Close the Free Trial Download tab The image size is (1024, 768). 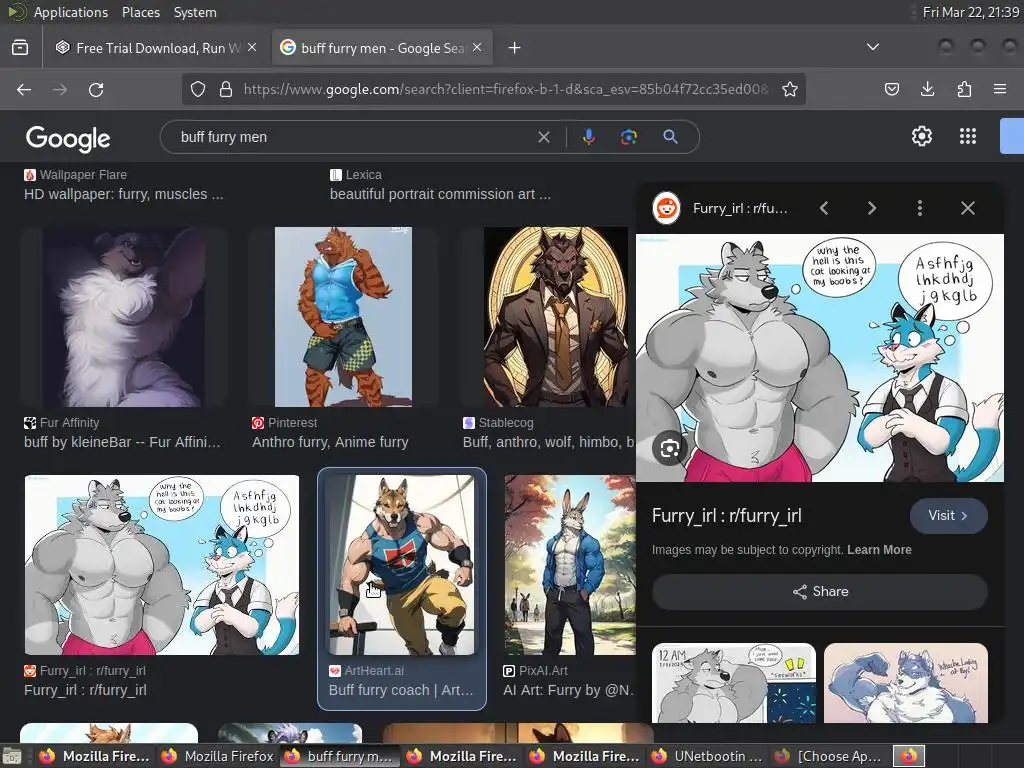252,47
